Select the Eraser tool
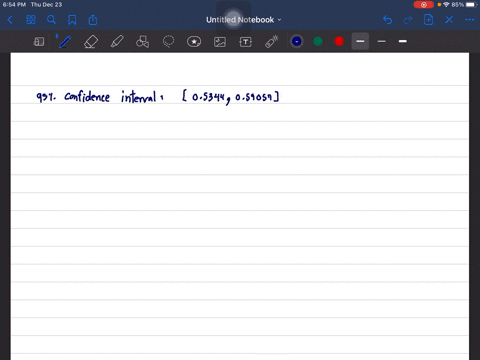Image resolution: width=480 pixels, height=360 pixels. [91, 42]
